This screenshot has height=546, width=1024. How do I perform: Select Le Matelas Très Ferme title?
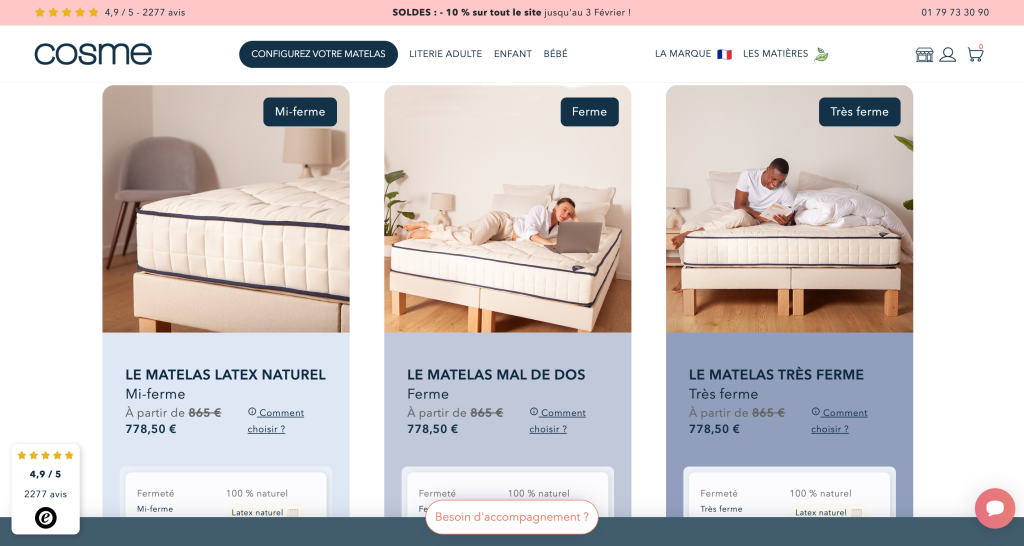point(776,375)
